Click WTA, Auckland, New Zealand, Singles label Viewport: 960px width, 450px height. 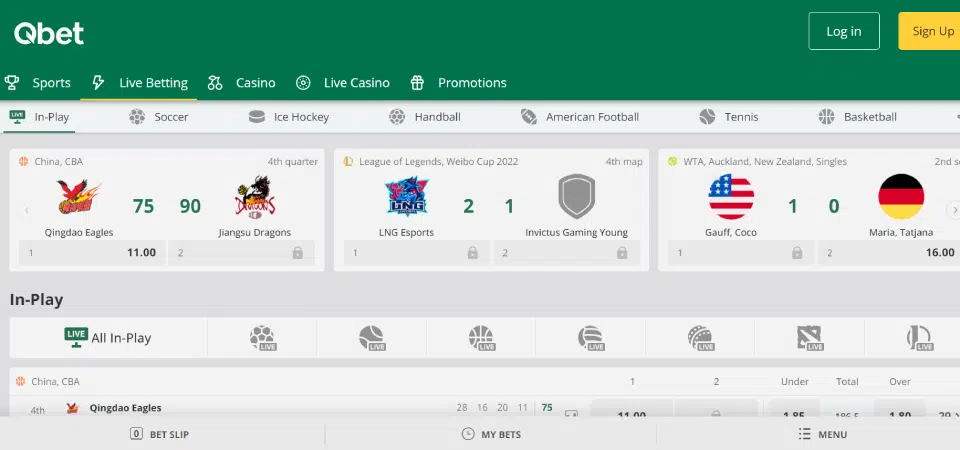765,162
